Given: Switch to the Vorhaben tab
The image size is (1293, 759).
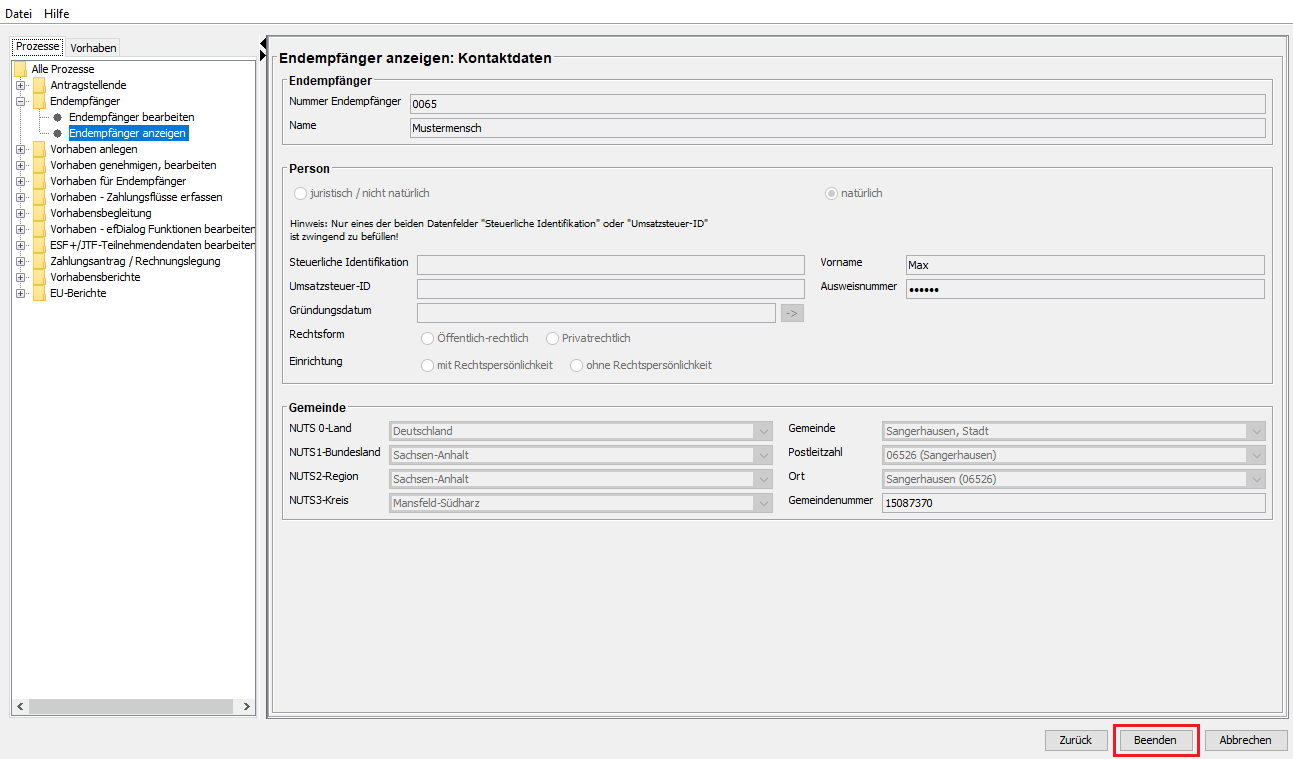Looking at the screenshot, I should (93, 47).
